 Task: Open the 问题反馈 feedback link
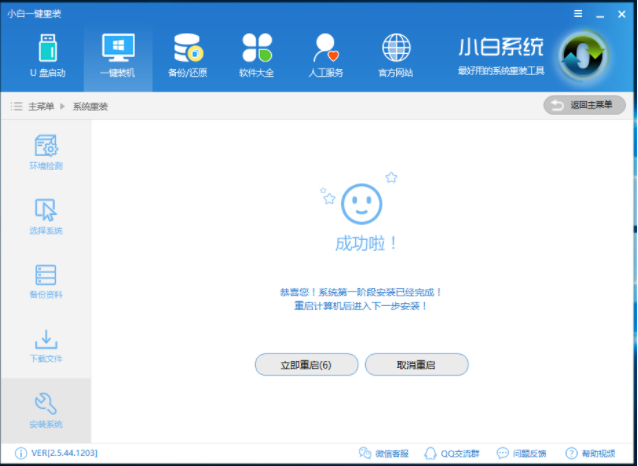tap(529, 453)
